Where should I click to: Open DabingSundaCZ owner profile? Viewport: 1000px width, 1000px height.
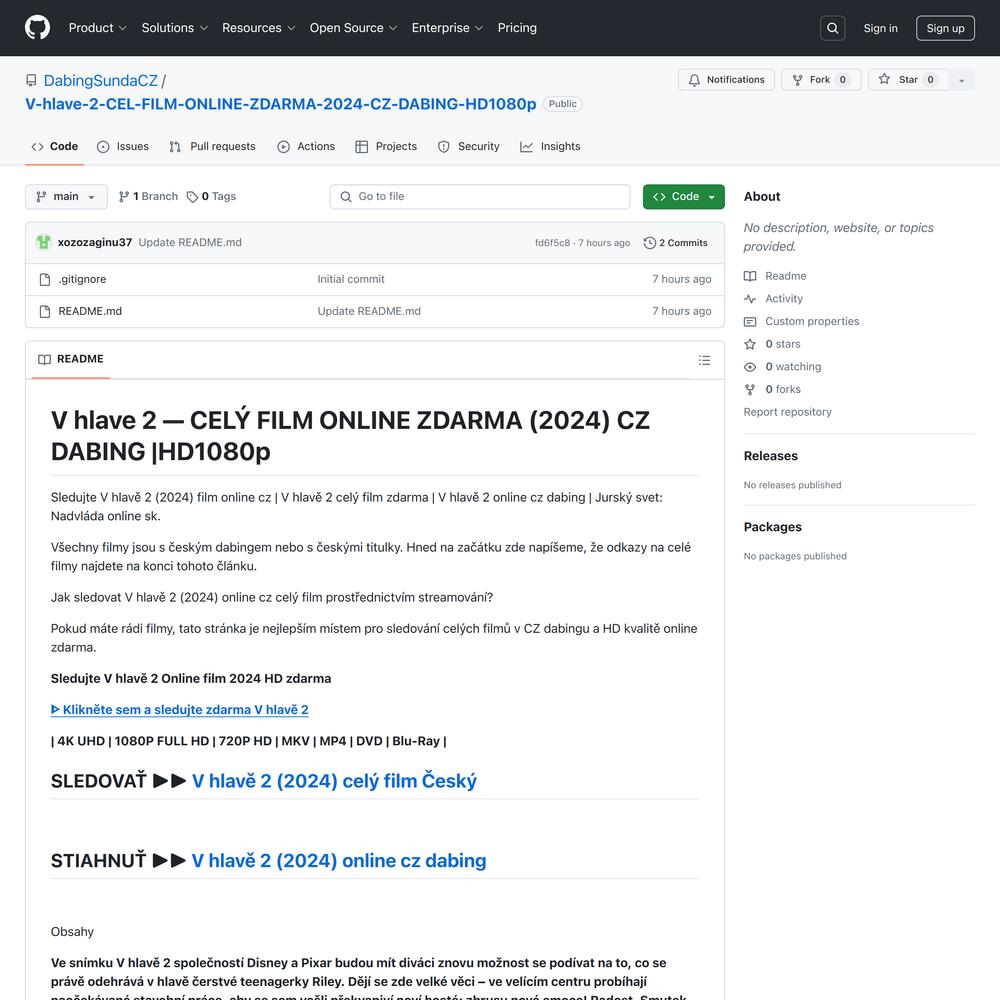(101, 80)
